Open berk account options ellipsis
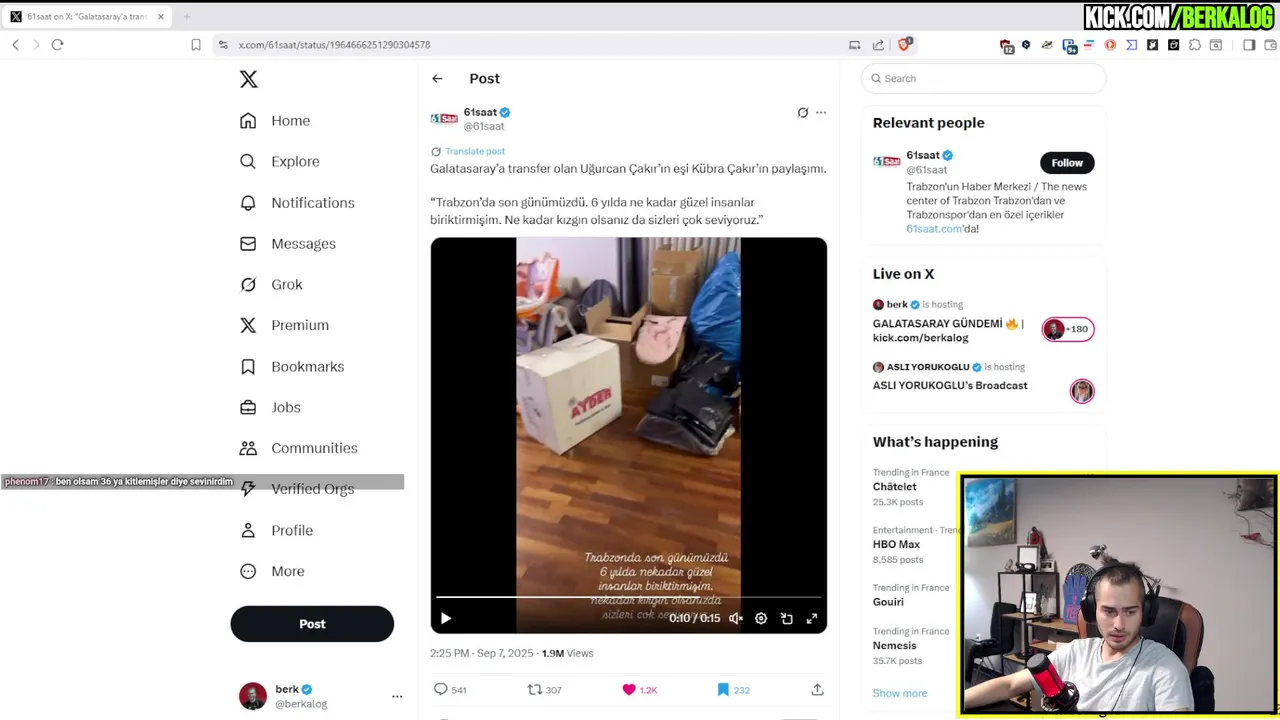Viewport: 1280px width, 720px height. pos(397,696)
